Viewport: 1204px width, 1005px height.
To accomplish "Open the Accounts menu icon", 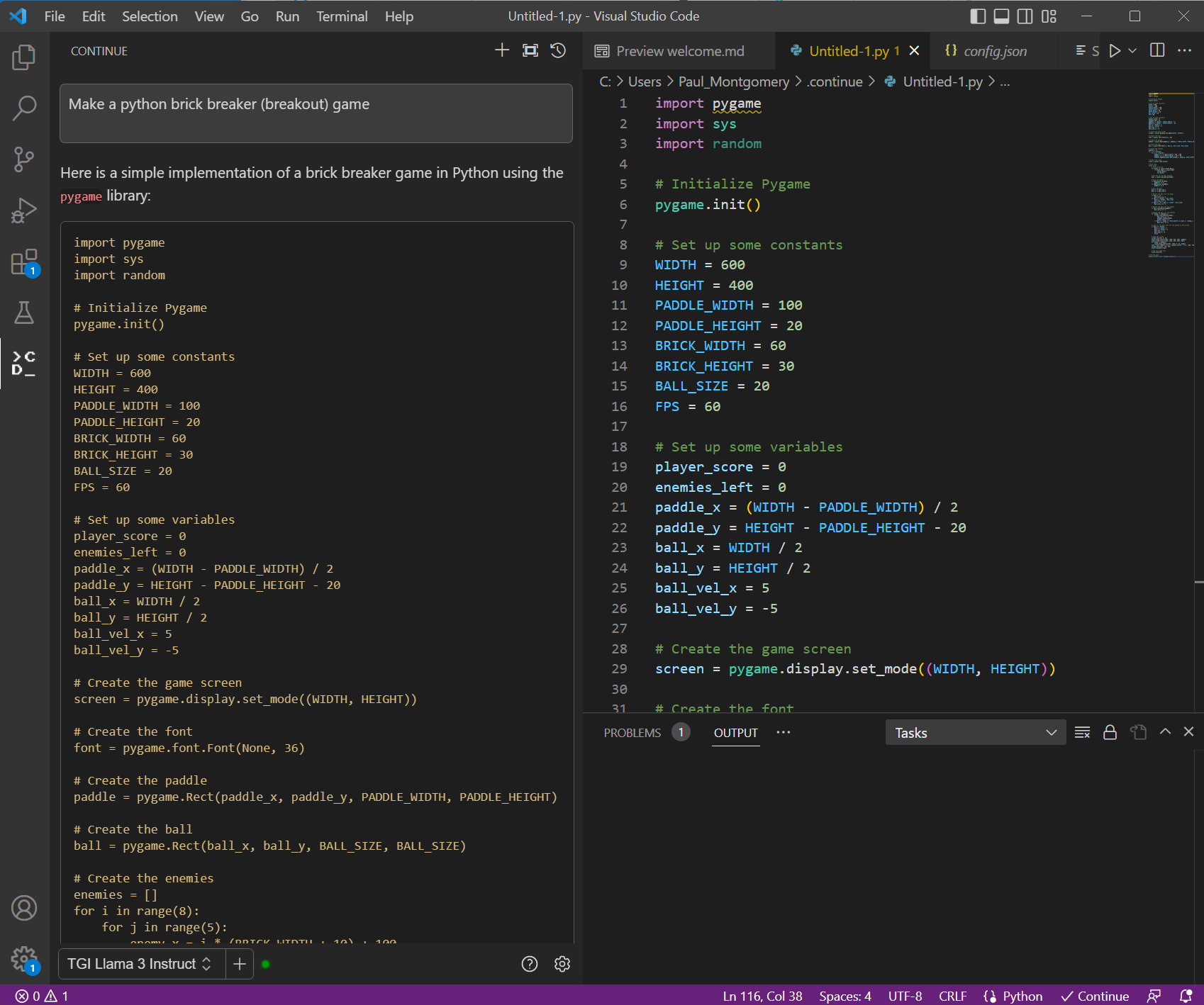I will (x=24, y=908).
